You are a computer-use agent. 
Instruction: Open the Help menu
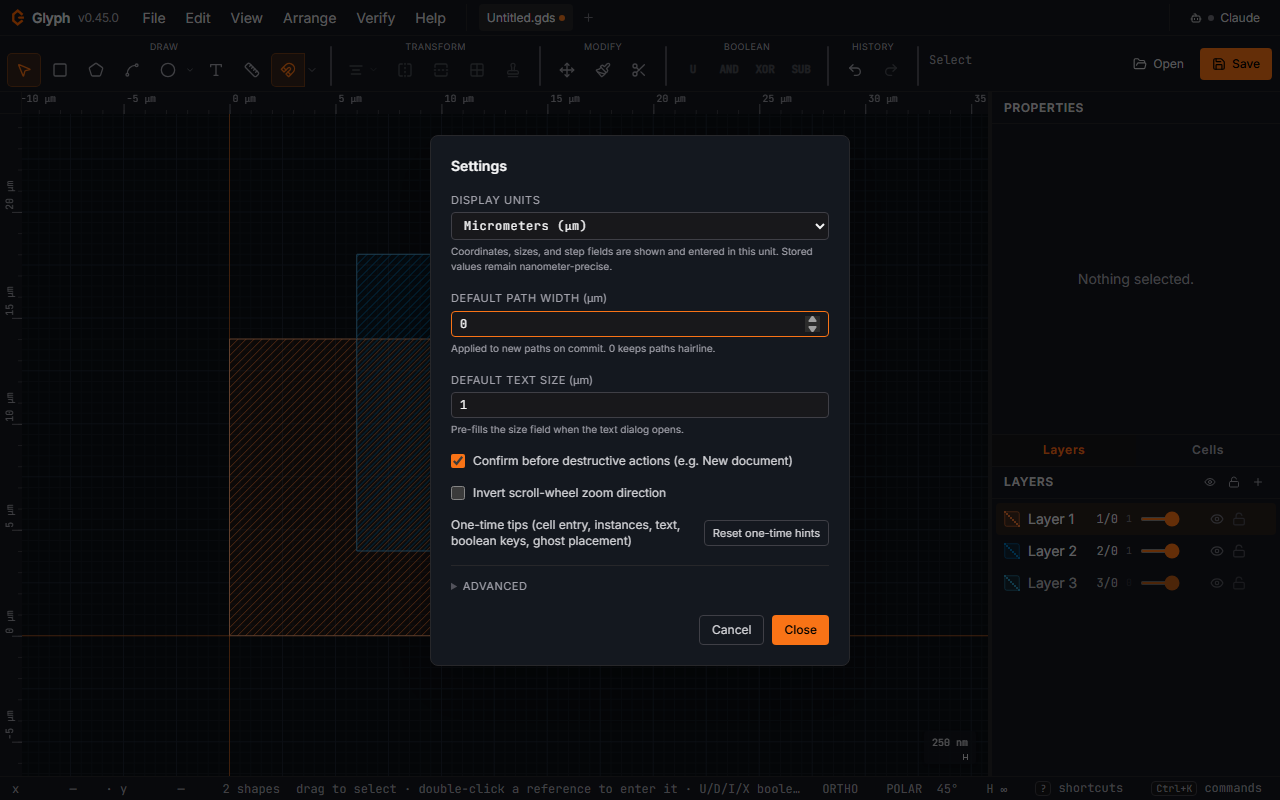point(430,18)
